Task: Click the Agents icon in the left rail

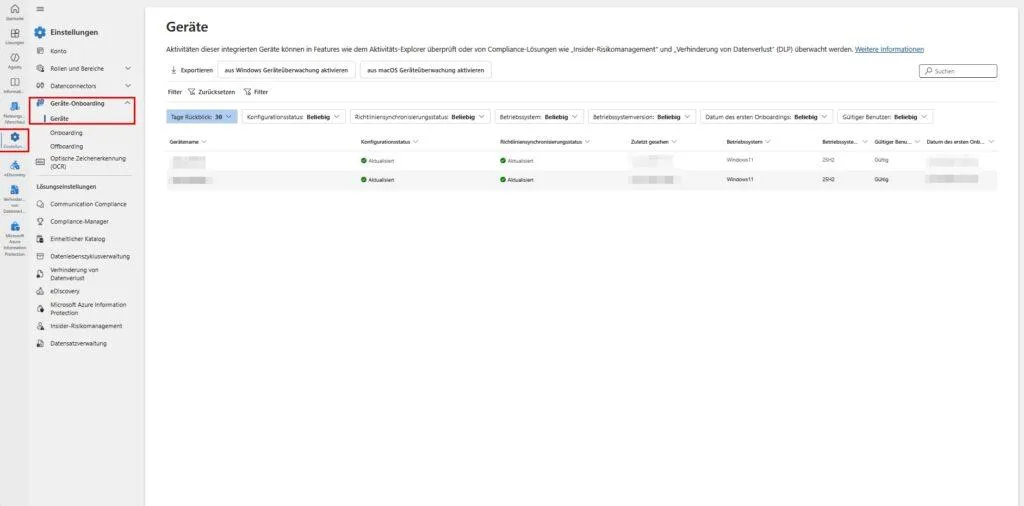Action: (14, 59)
